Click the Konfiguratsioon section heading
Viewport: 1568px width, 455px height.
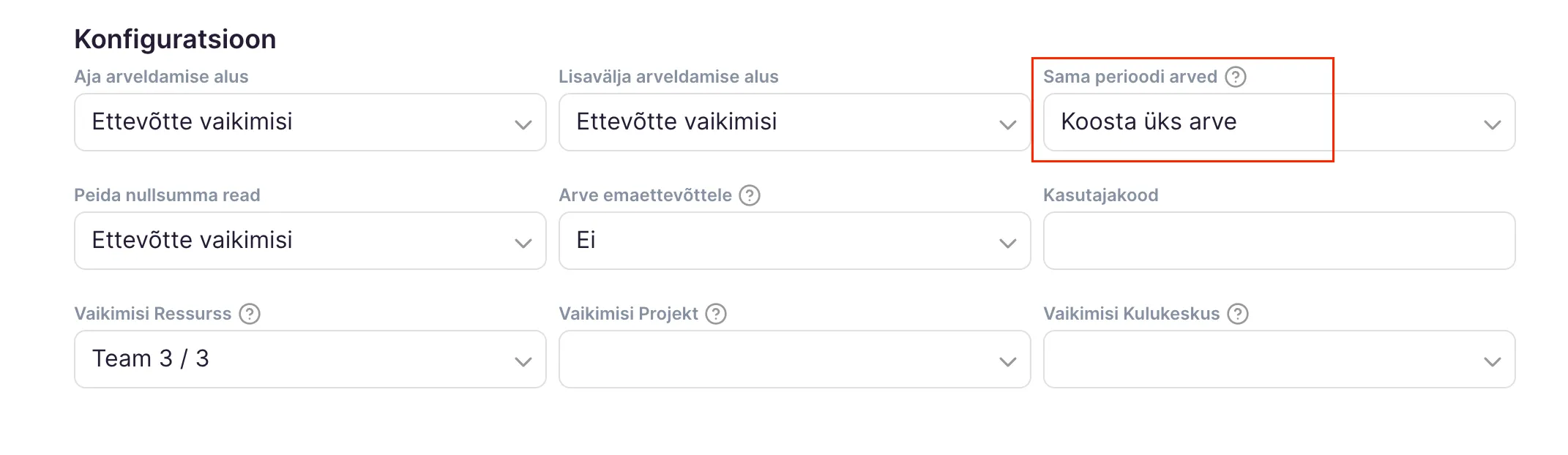point(175,40)
